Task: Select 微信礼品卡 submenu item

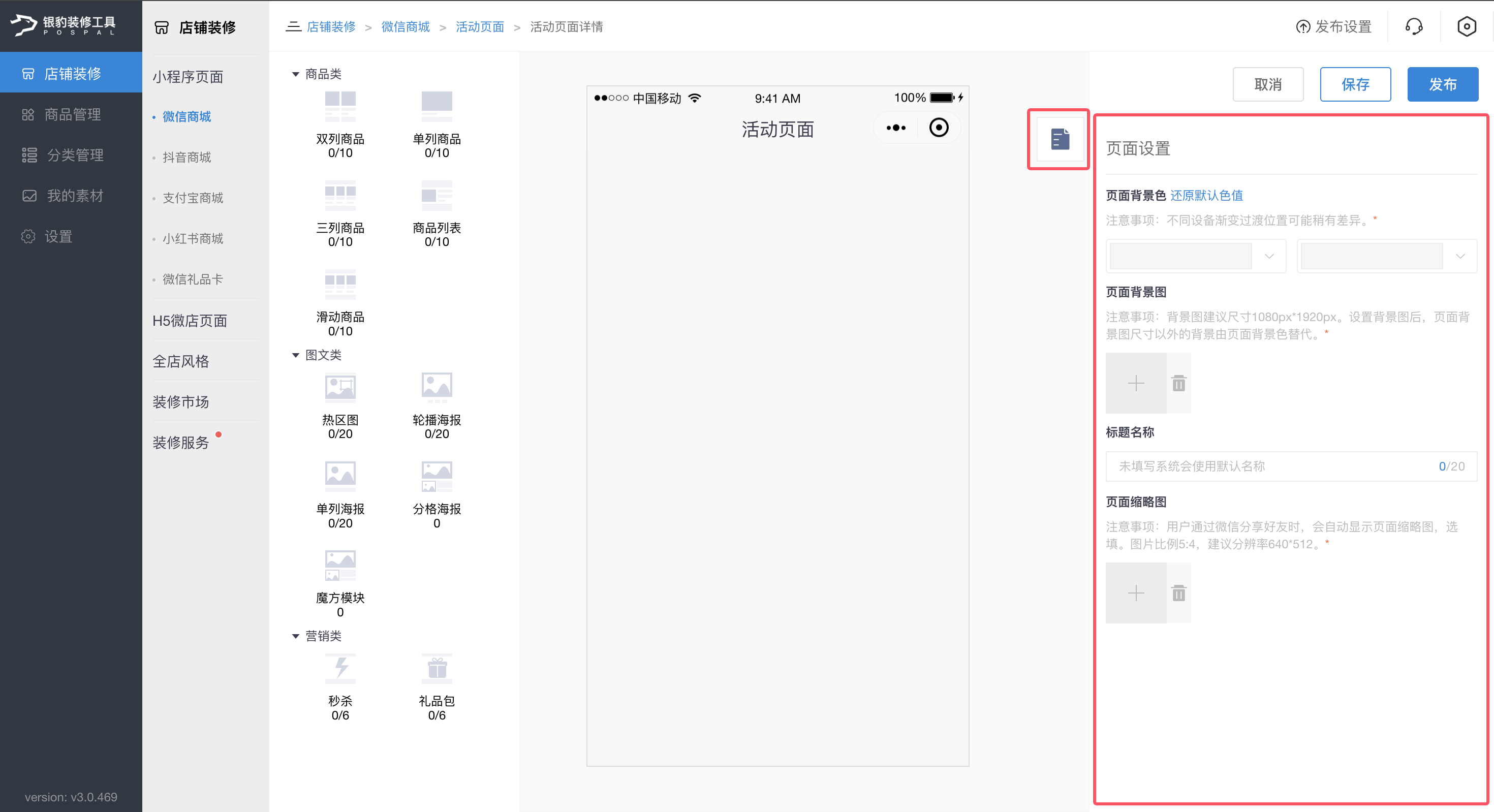Action: [x=193, y=279]
